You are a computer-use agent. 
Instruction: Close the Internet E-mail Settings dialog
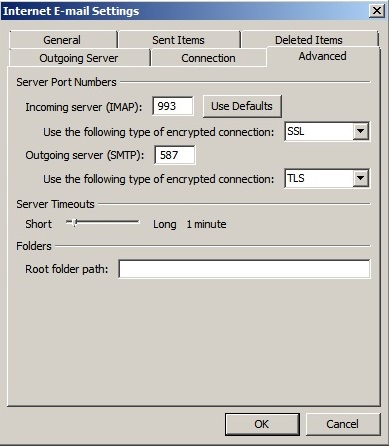tap(377, 11)
